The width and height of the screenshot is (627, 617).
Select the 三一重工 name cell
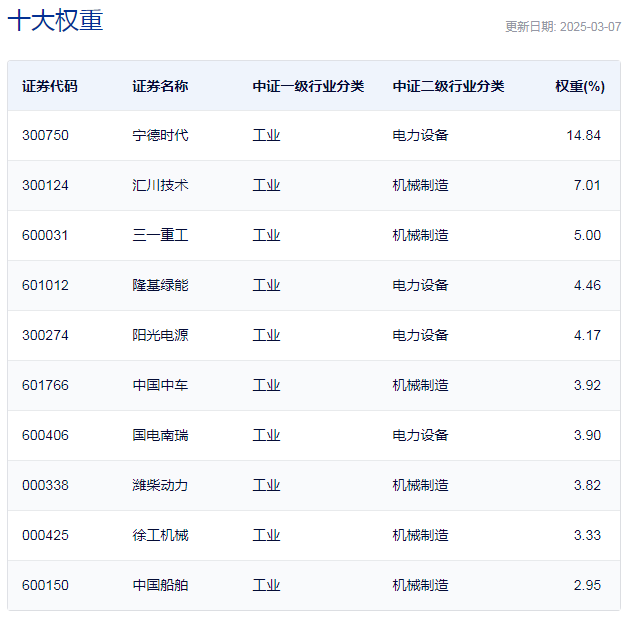point(160,235)
